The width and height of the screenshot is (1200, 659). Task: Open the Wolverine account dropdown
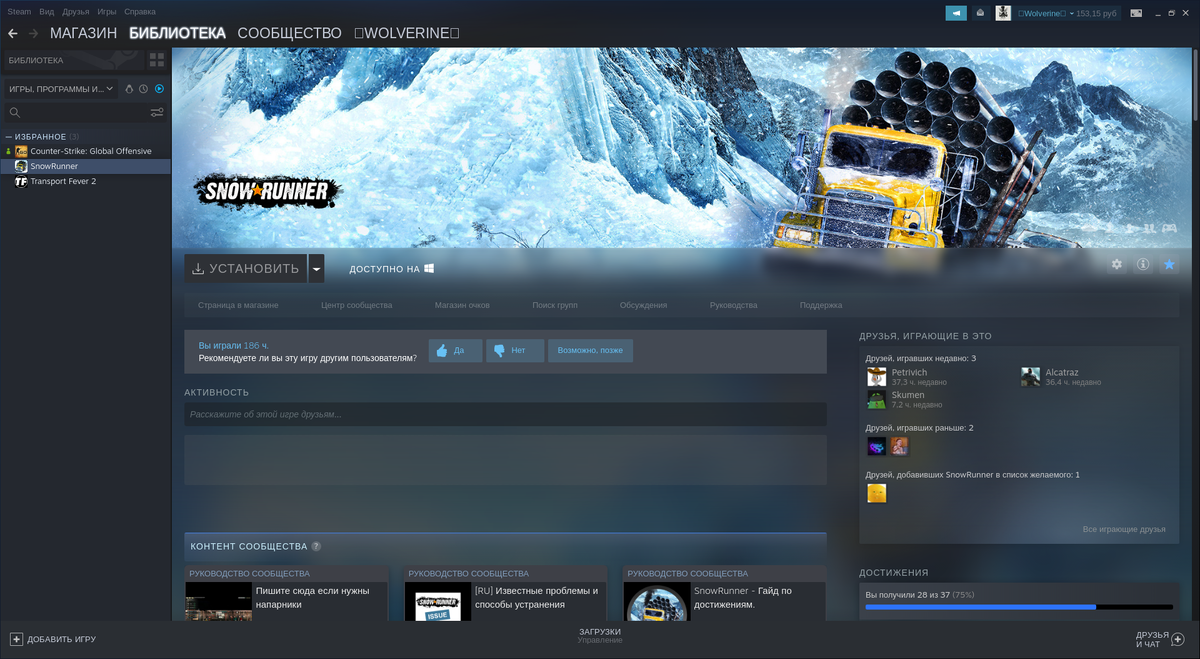point(1067,13)
